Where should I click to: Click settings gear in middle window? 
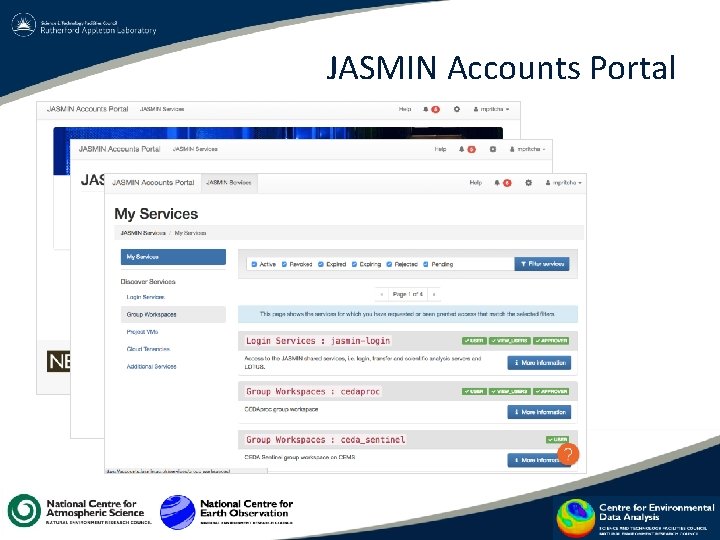(493, 149)
